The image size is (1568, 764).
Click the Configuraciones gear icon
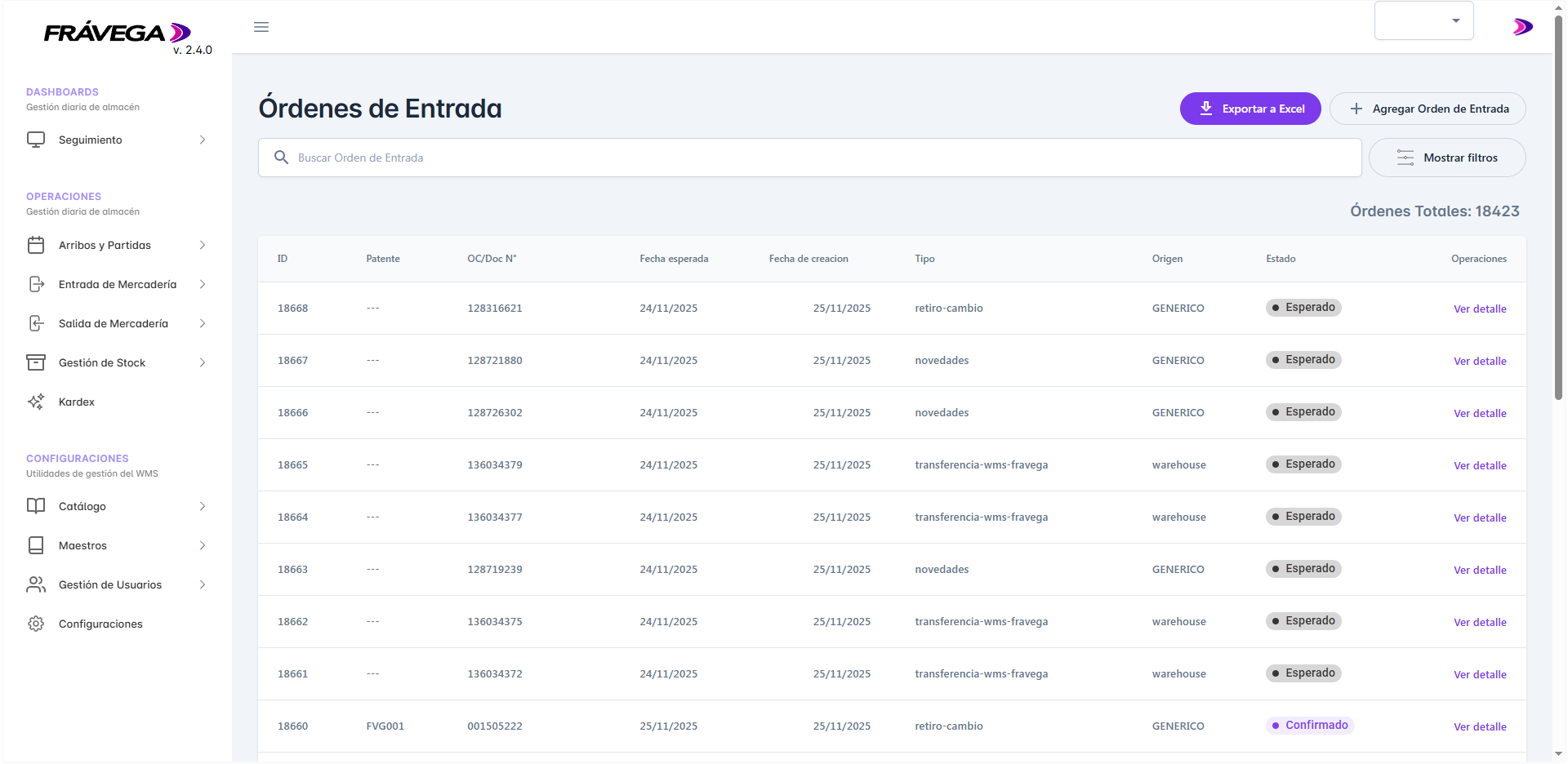(36, 624)
